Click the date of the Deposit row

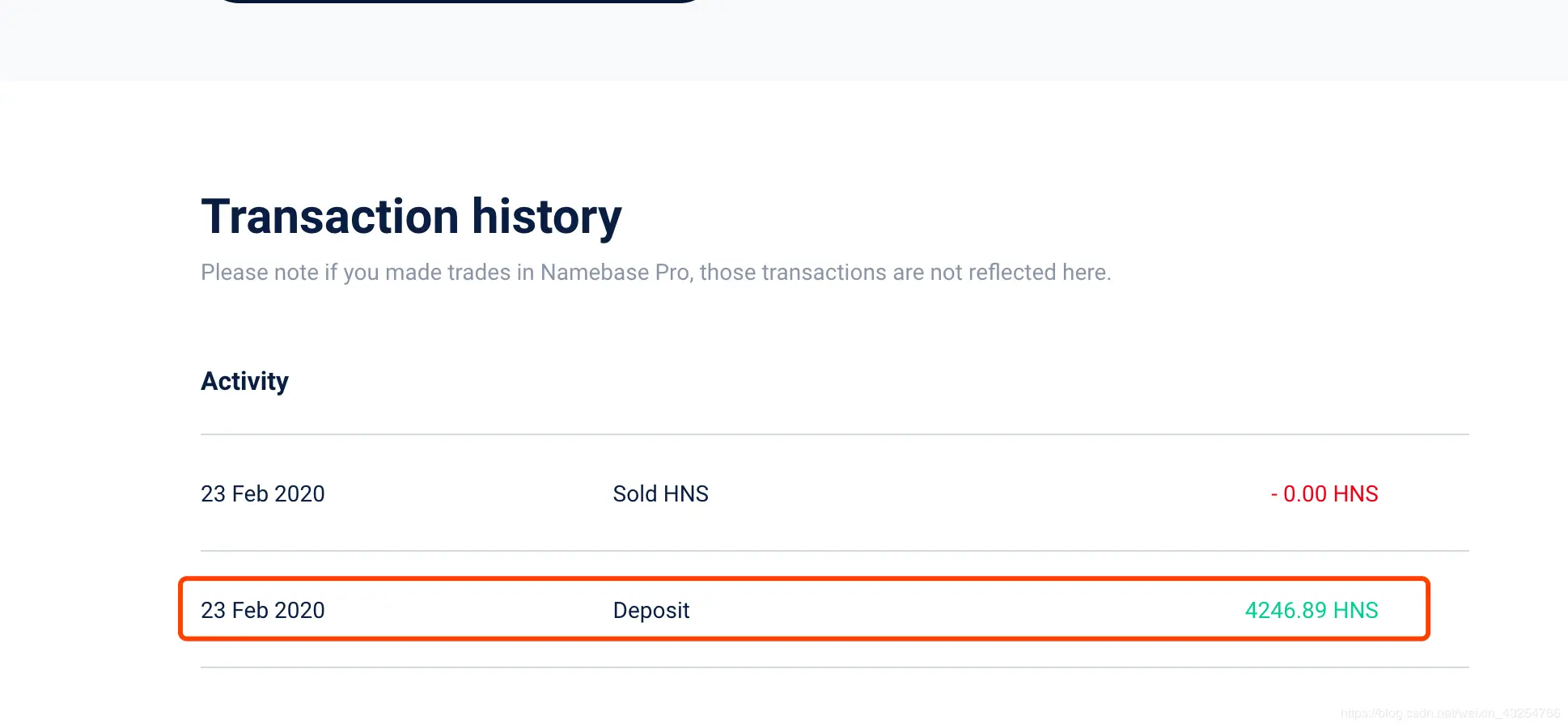(x=262, y=610)
